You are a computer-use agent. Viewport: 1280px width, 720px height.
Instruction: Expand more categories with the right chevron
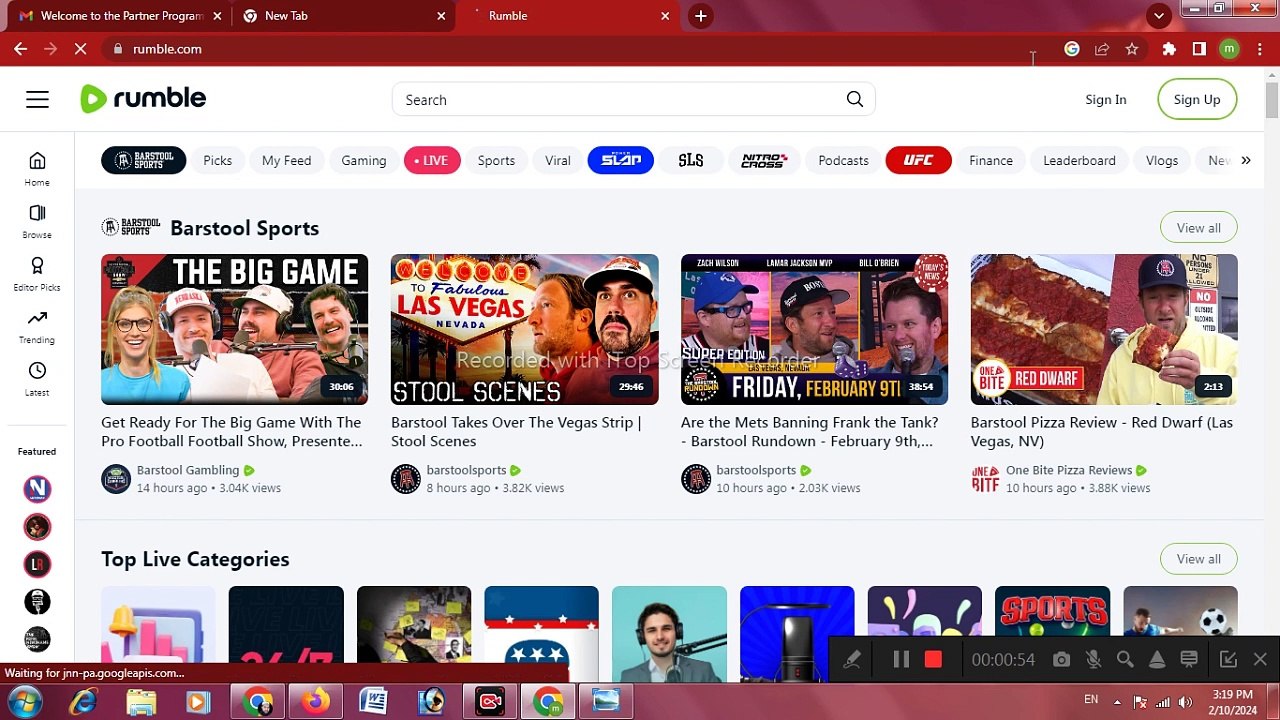point(1246,160)
